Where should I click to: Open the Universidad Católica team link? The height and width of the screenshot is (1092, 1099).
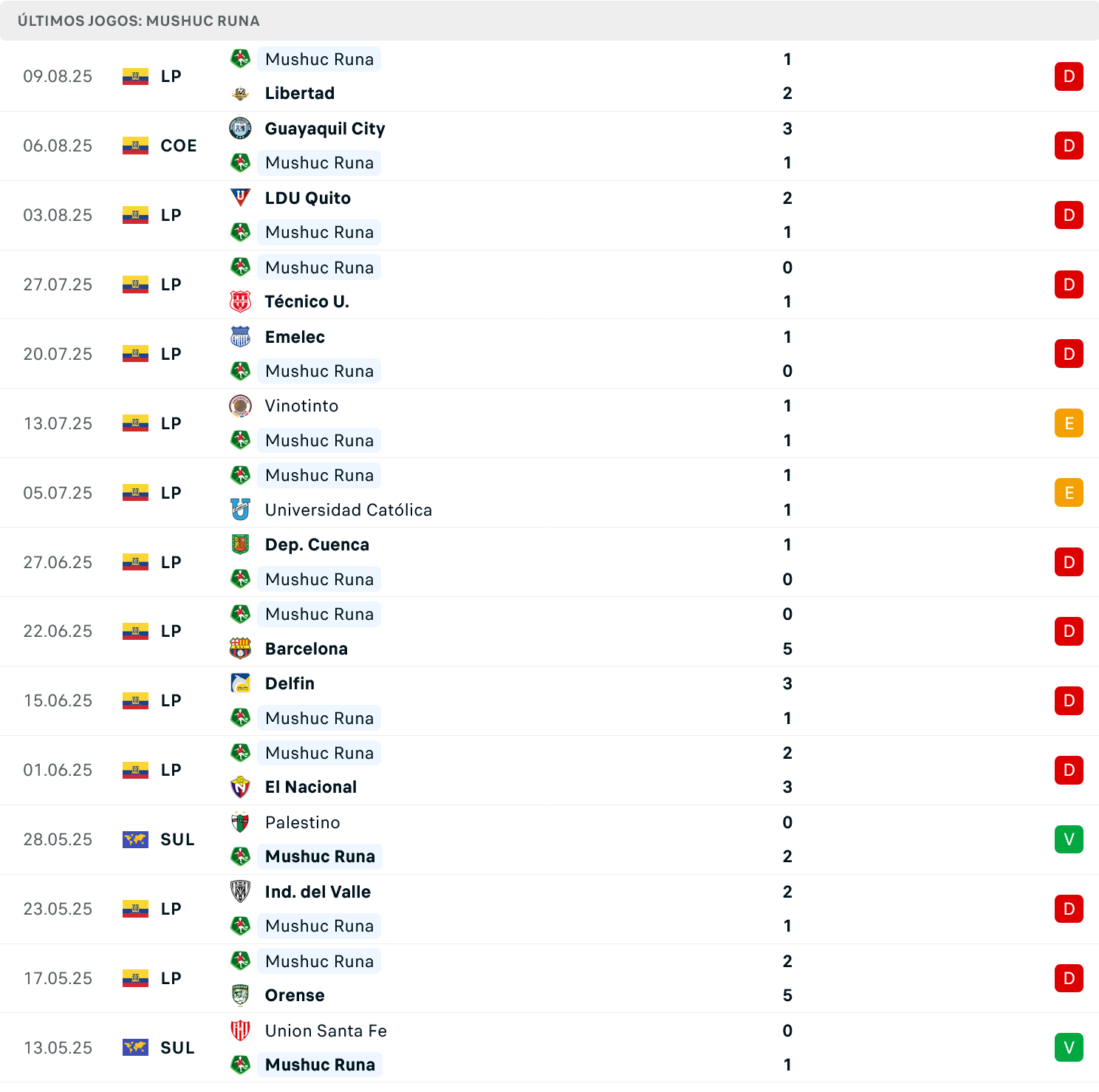coord(349,510)
